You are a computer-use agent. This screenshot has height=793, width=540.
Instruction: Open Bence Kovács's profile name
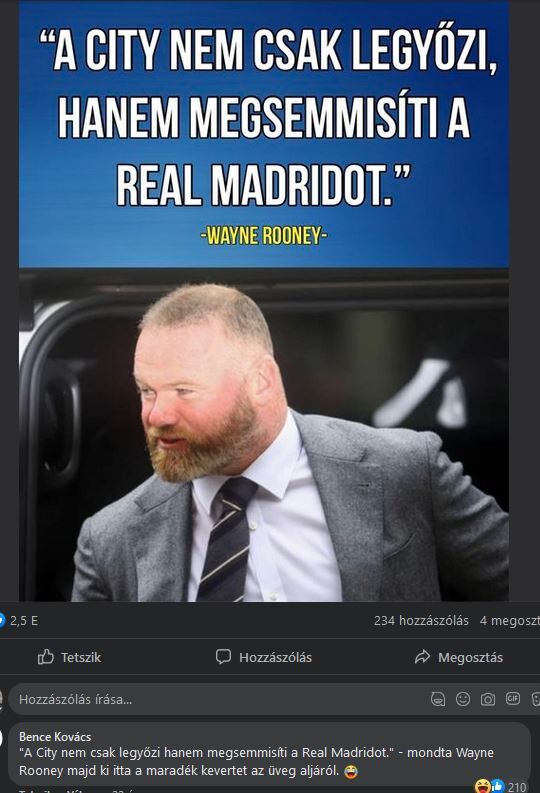pos(55,736)
